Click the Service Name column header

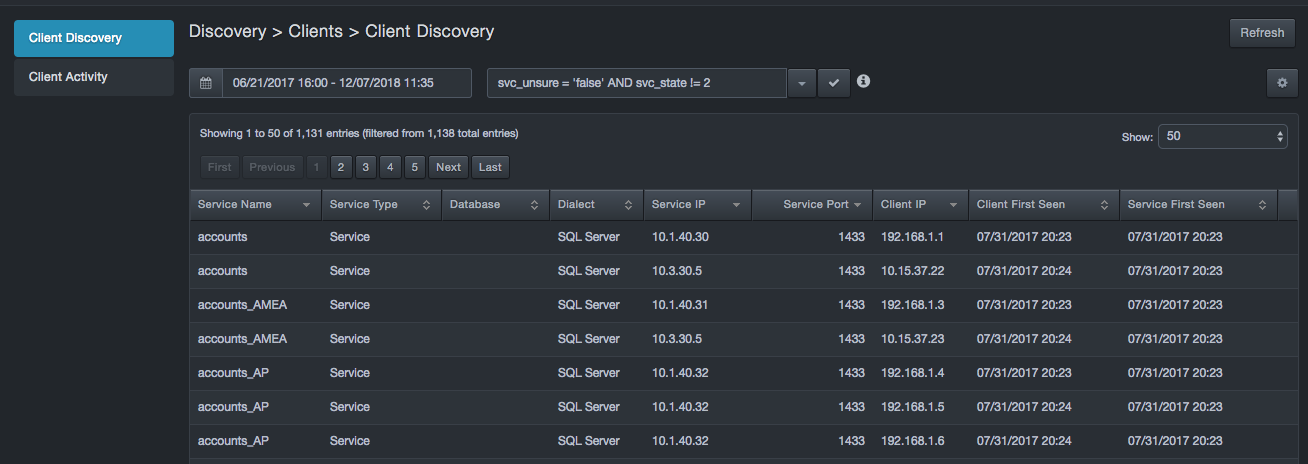tap(255, 204)
